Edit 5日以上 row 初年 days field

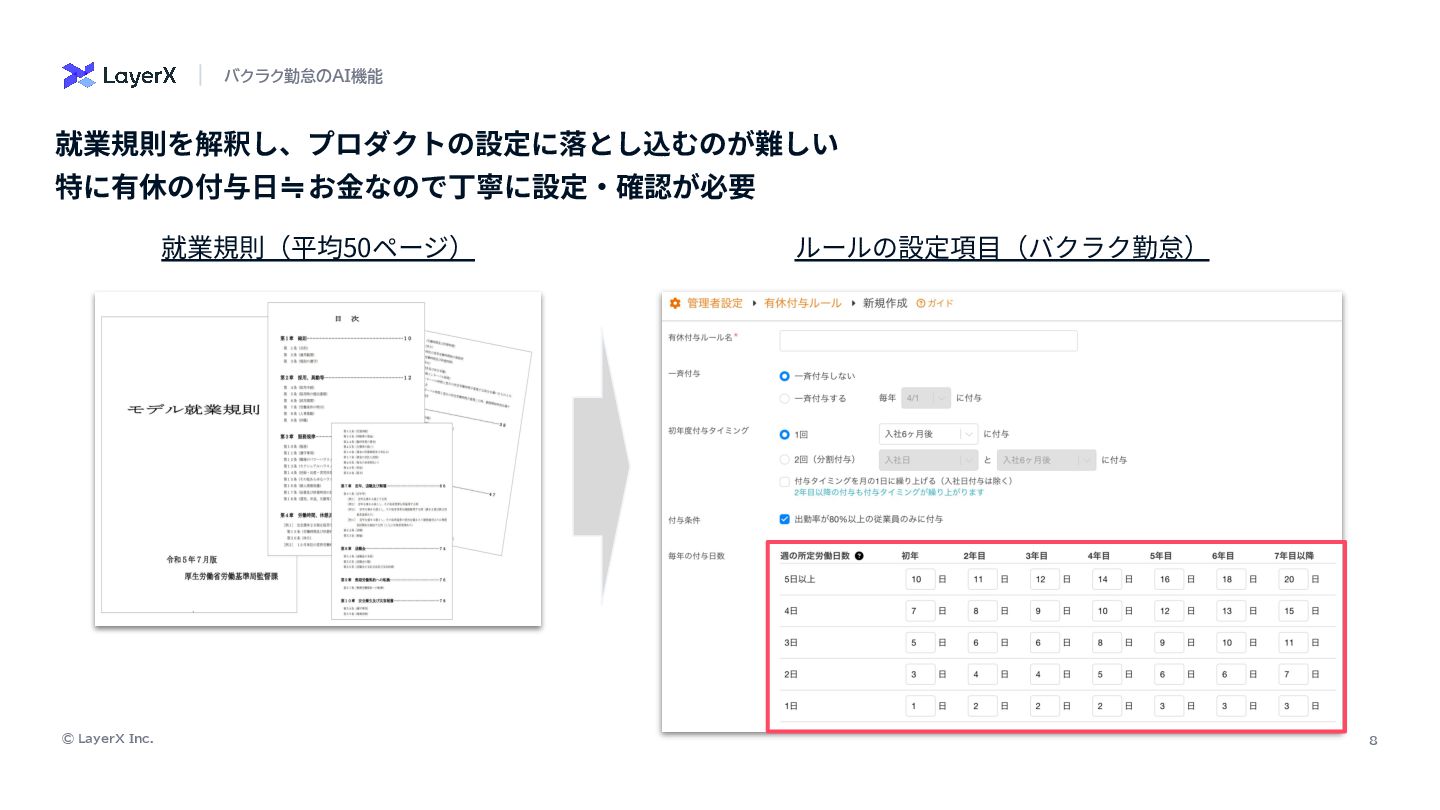coord(919,579)
